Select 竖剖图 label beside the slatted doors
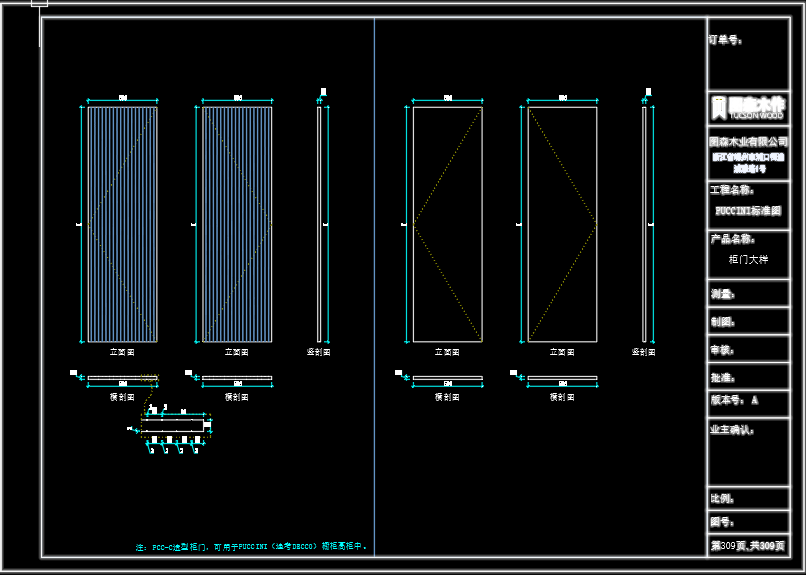Viewport: 806px width, 575px height. pyautogui.click(x=319, y=352)
